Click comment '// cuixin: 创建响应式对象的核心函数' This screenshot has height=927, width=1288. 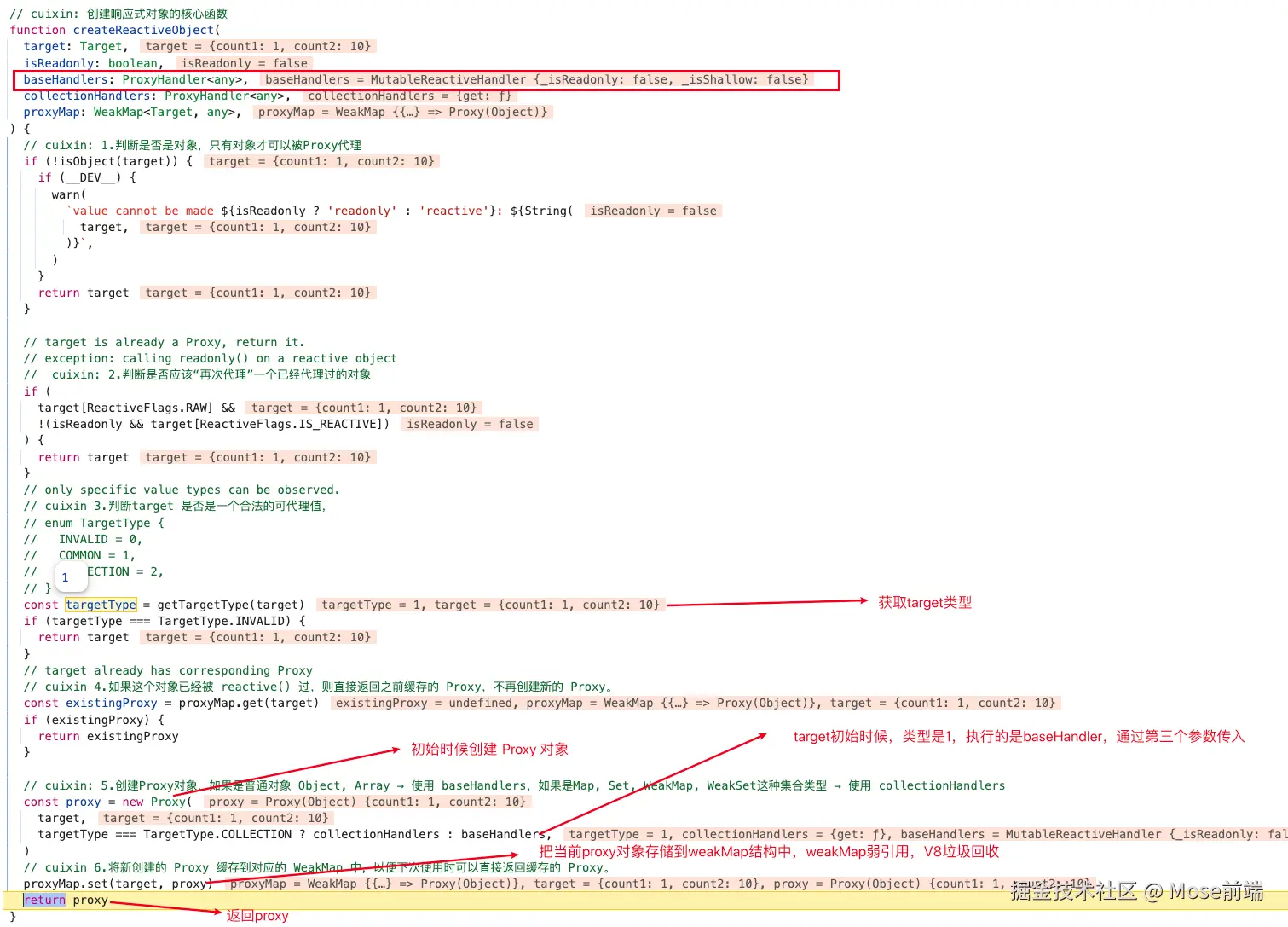pos(119,14)
